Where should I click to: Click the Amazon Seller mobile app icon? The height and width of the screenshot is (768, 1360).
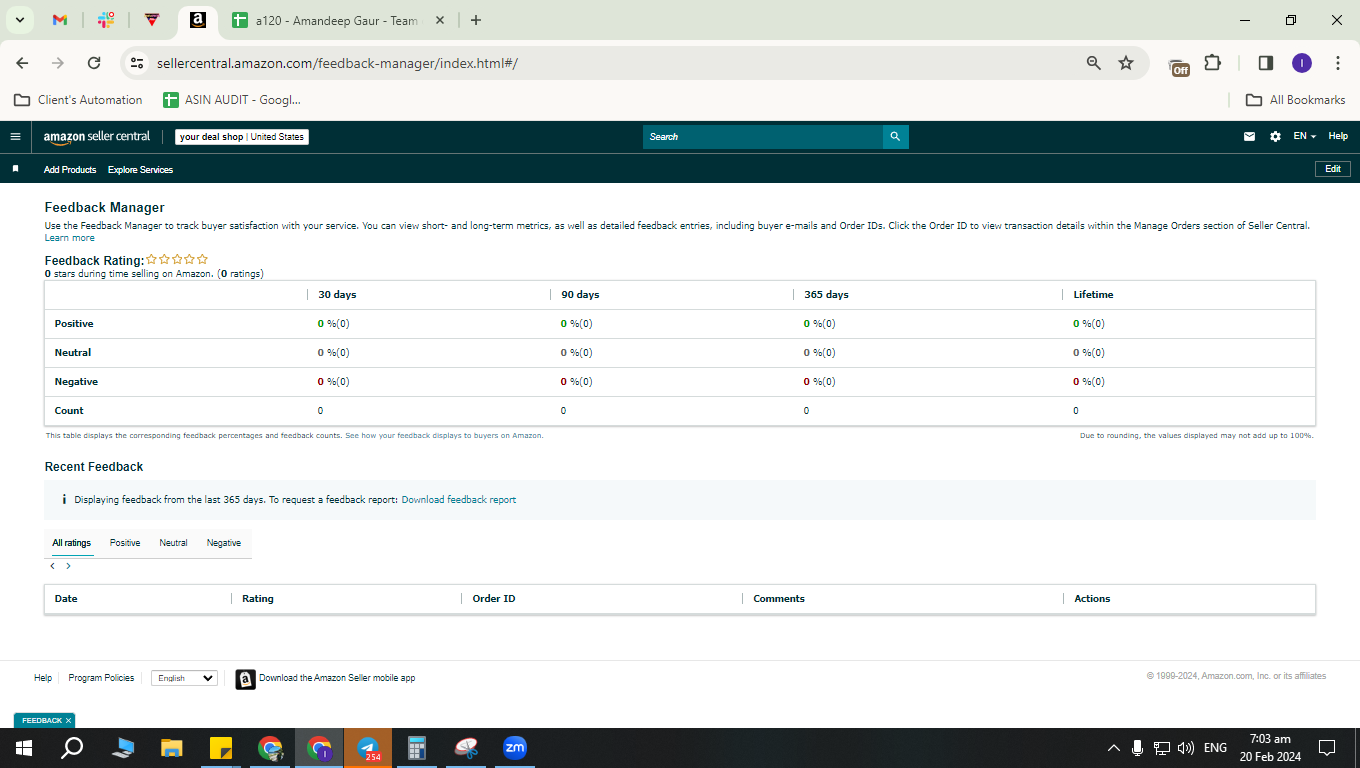(246, 679)
